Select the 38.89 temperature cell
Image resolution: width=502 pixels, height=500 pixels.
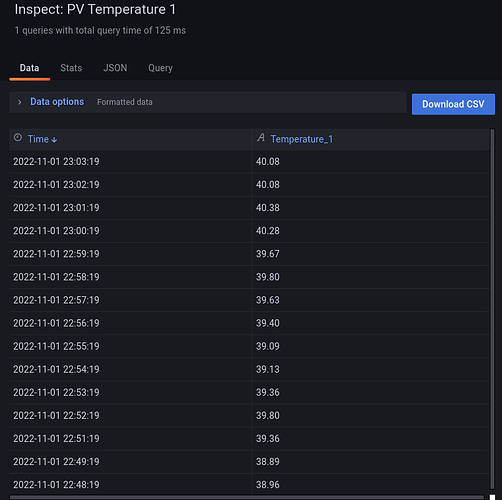point(370,462)
